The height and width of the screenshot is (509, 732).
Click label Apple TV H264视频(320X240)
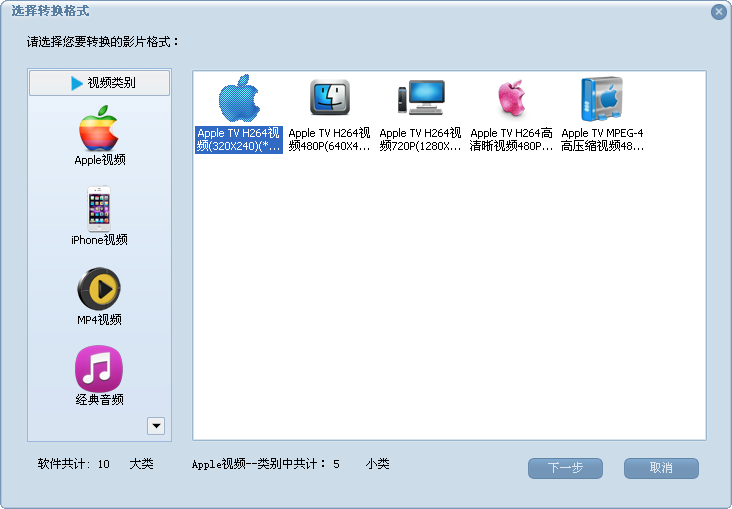tap(239, 140)
